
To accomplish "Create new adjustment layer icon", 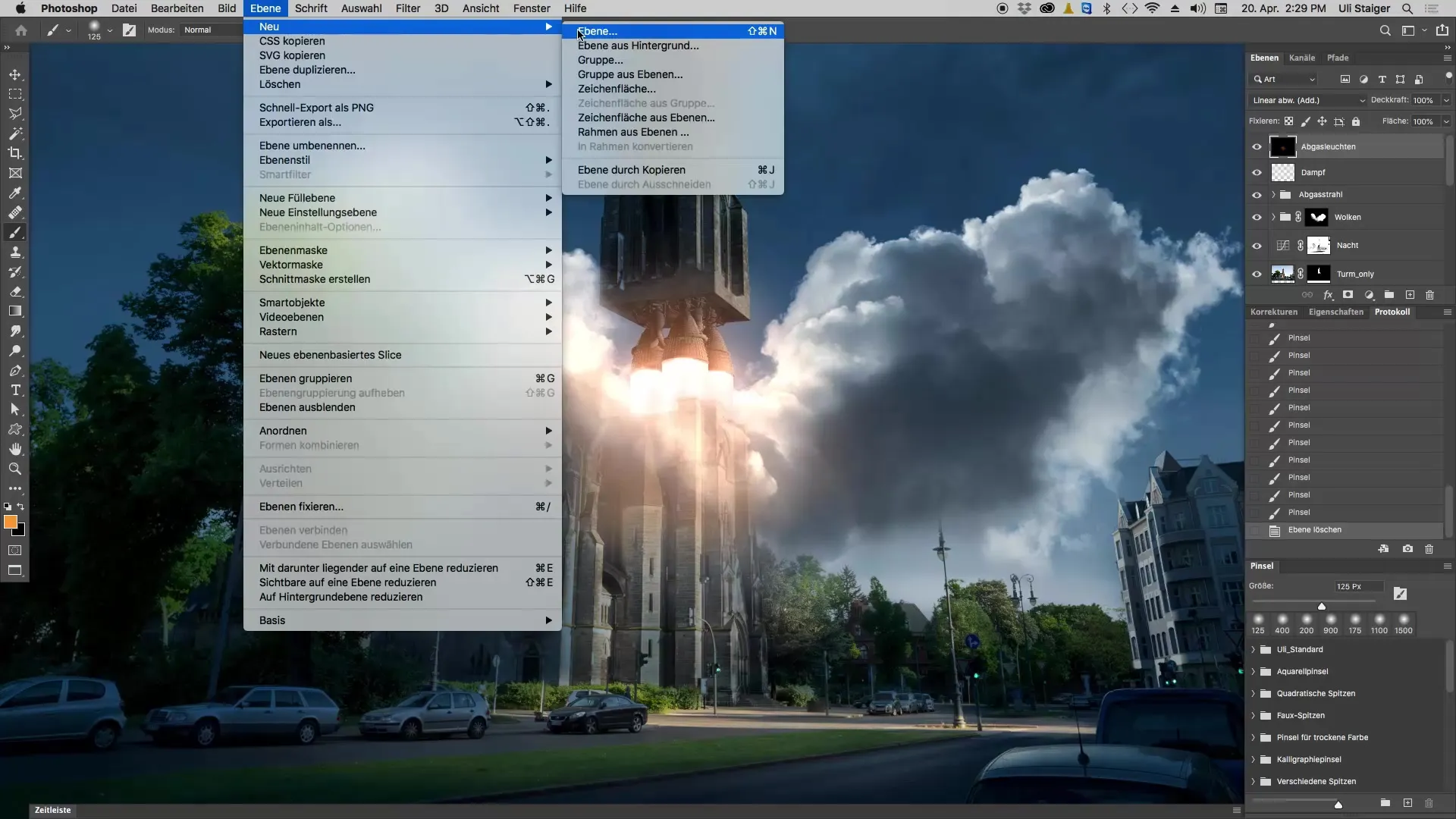I will coord(1369,295).
